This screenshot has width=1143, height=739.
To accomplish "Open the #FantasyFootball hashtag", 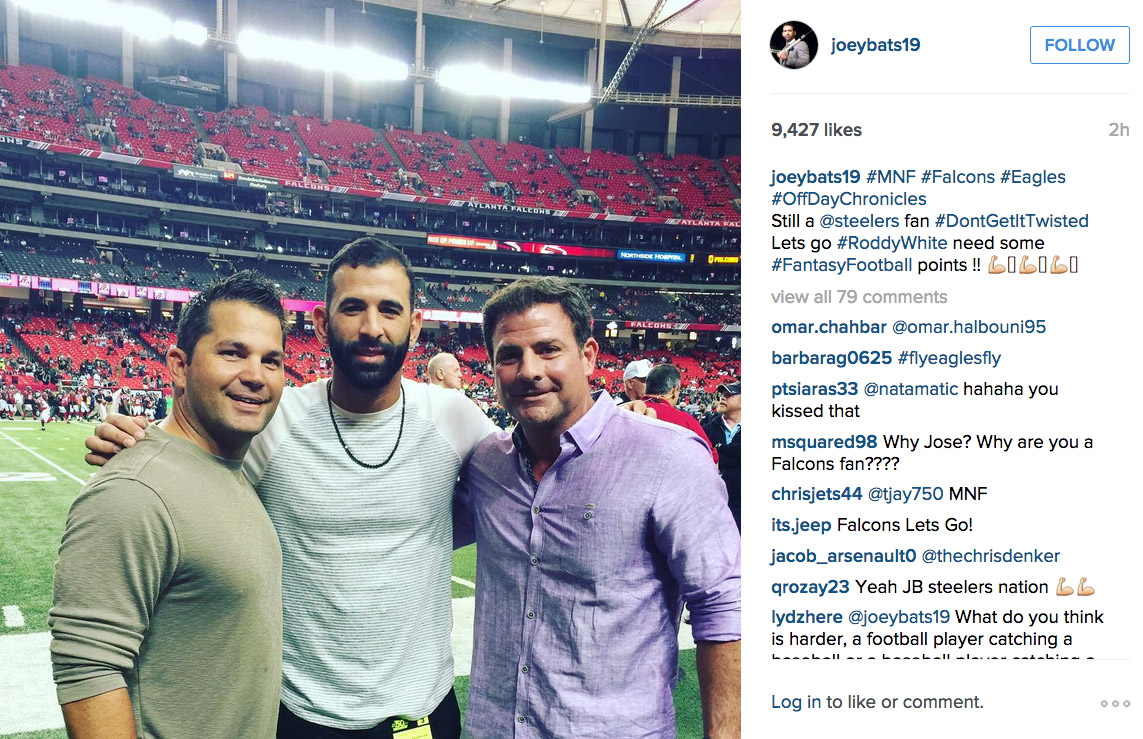I will pyautogui.click(x=841, y=265).
